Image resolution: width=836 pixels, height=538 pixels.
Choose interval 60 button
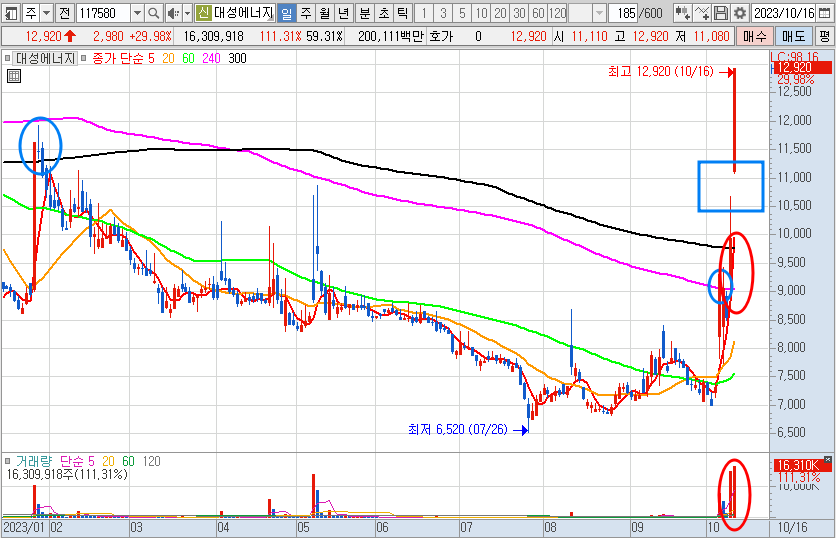coord(538,13)
